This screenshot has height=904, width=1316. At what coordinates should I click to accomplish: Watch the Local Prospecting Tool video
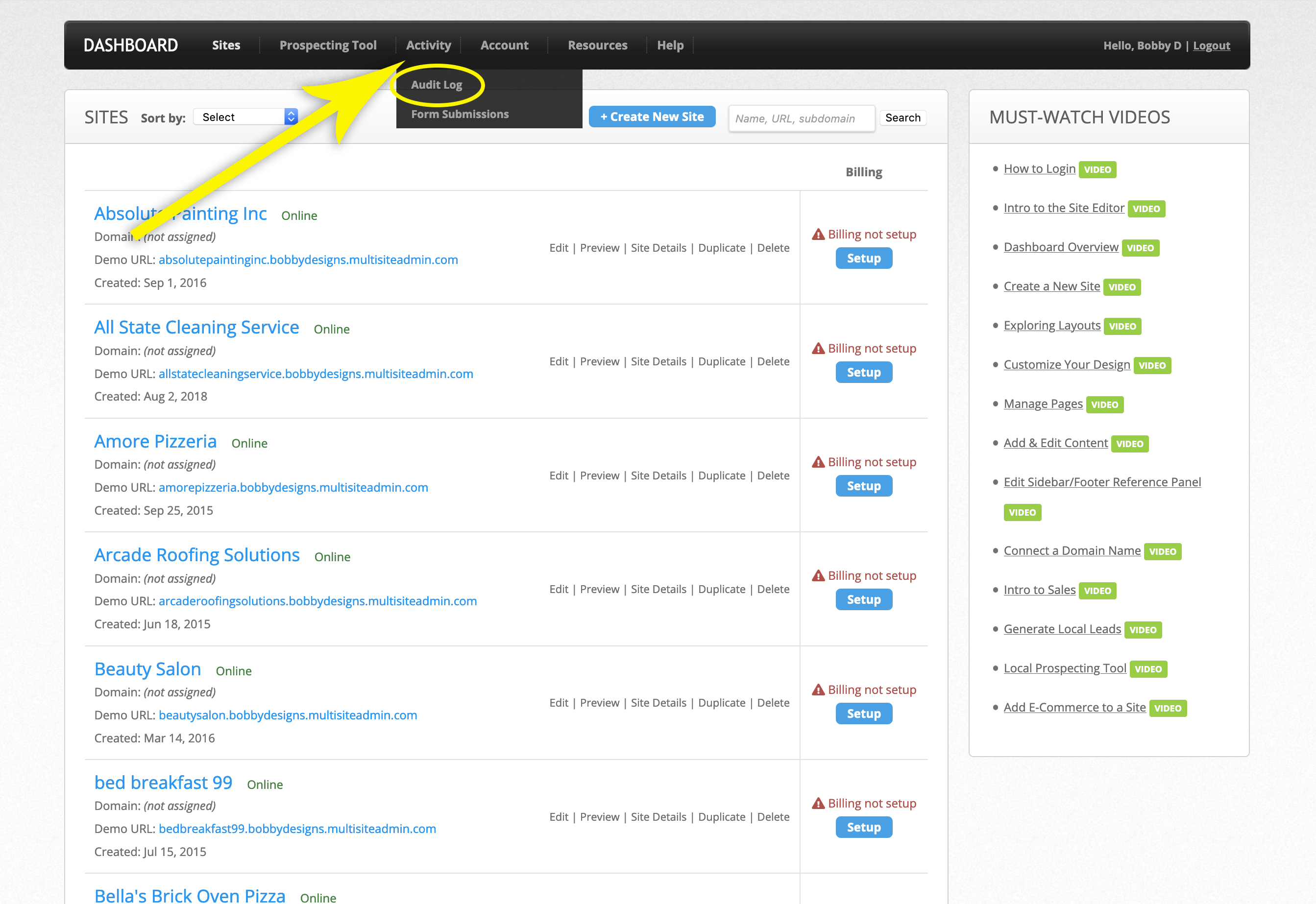click(1065, 668)
